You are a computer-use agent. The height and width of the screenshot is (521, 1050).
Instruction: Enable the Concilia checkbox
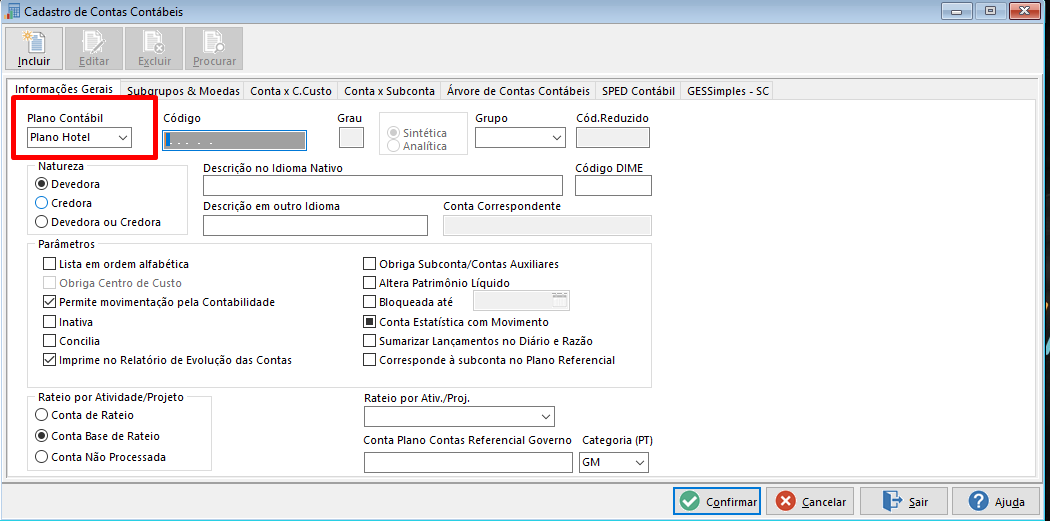49,341
